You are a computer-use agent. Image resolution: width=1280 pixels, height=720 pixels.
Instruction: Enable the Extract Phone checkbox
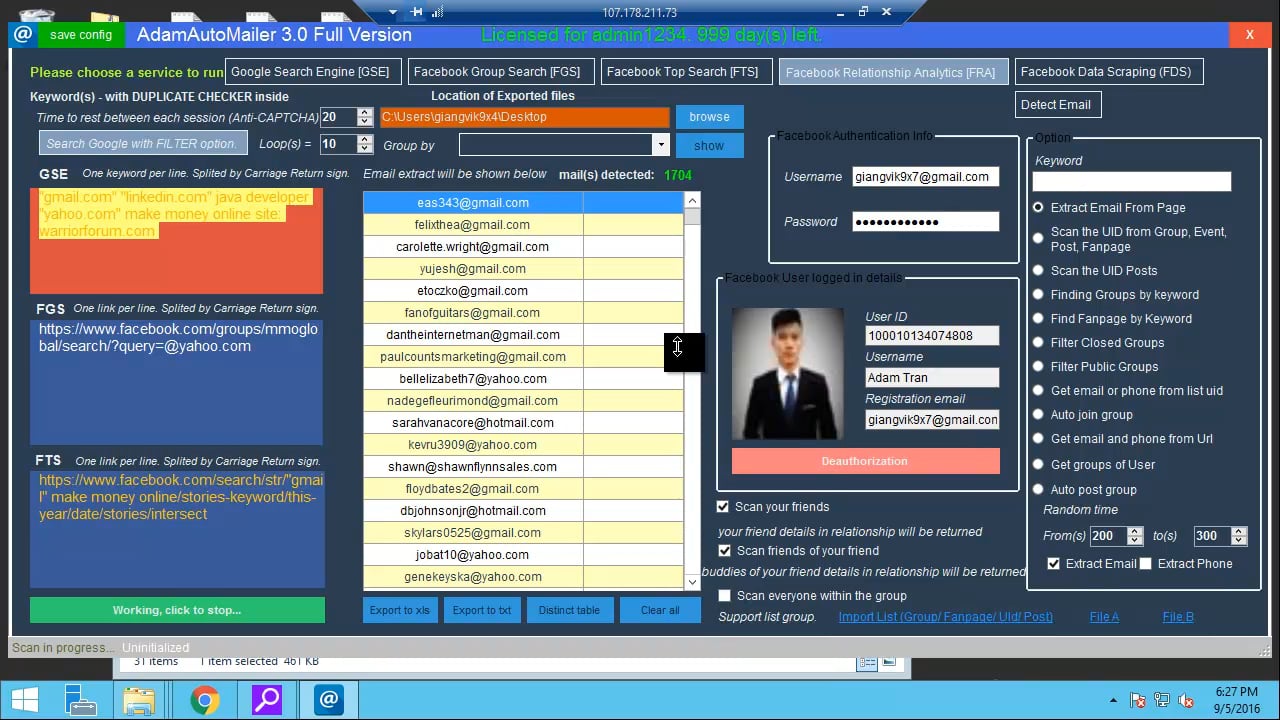coord(1146,564)
